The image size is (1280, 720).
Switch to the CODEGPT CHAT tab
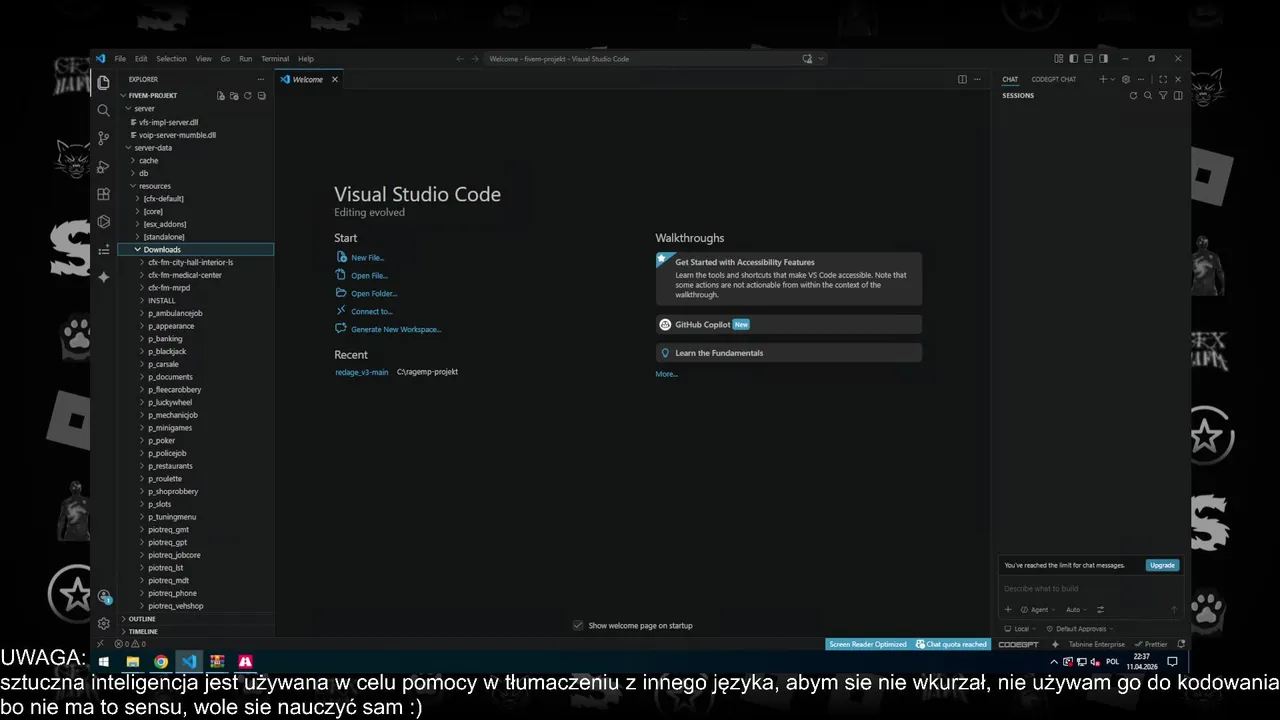pyautogui.click(x=1054, y=79)
